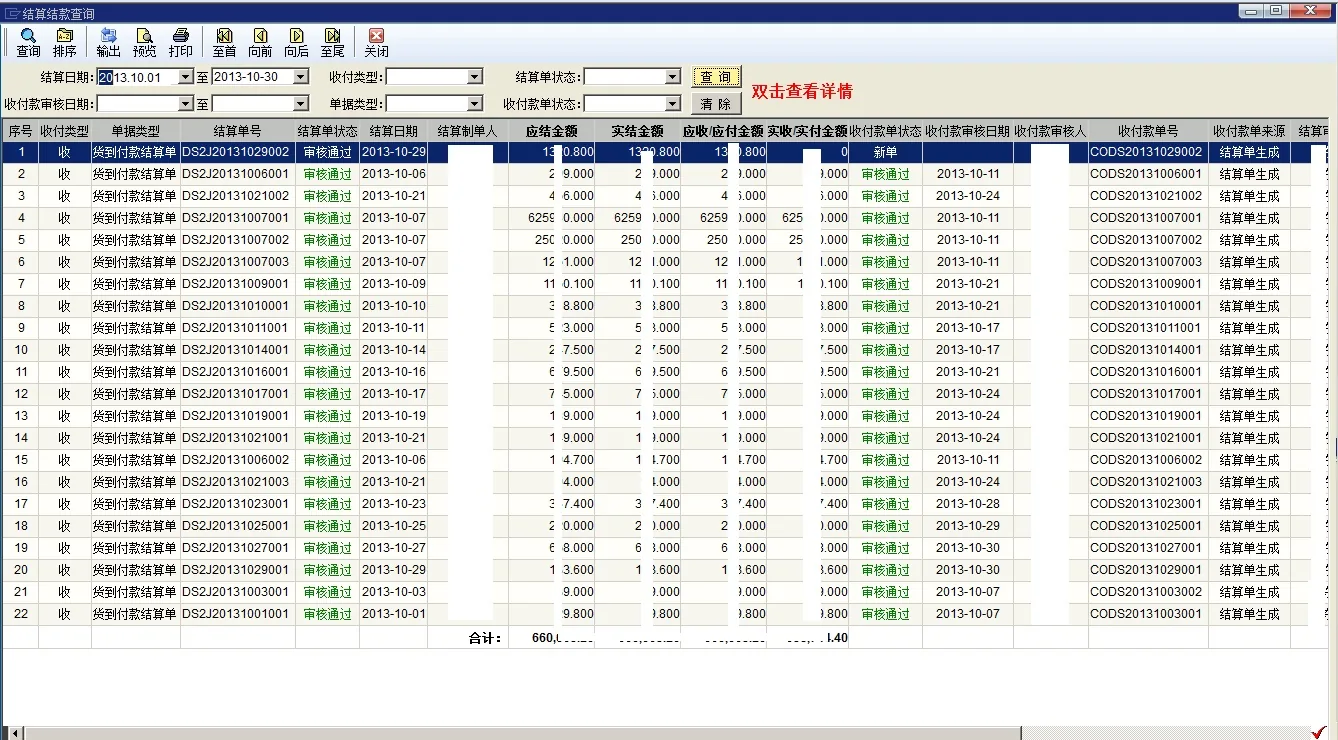Click cell DS2J20131021003
This screenshot has width=1338, height=740.
click(x=236, y=482)
